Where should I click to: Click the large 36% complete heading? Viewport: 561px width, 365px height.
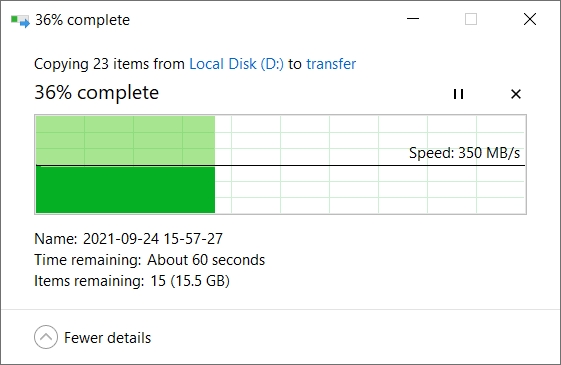point(96,93)
